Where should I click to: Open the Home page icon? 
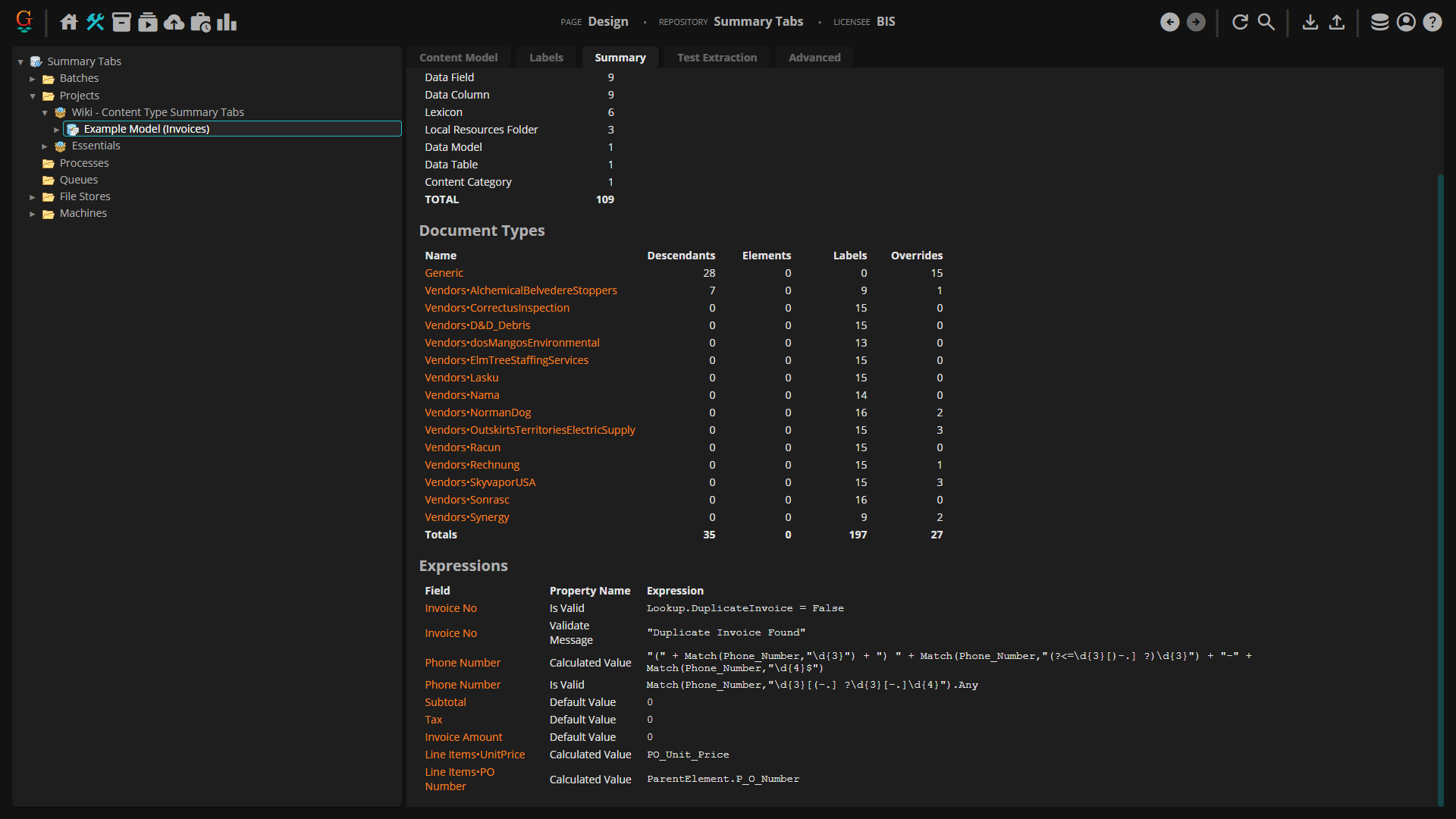(69, 22)
